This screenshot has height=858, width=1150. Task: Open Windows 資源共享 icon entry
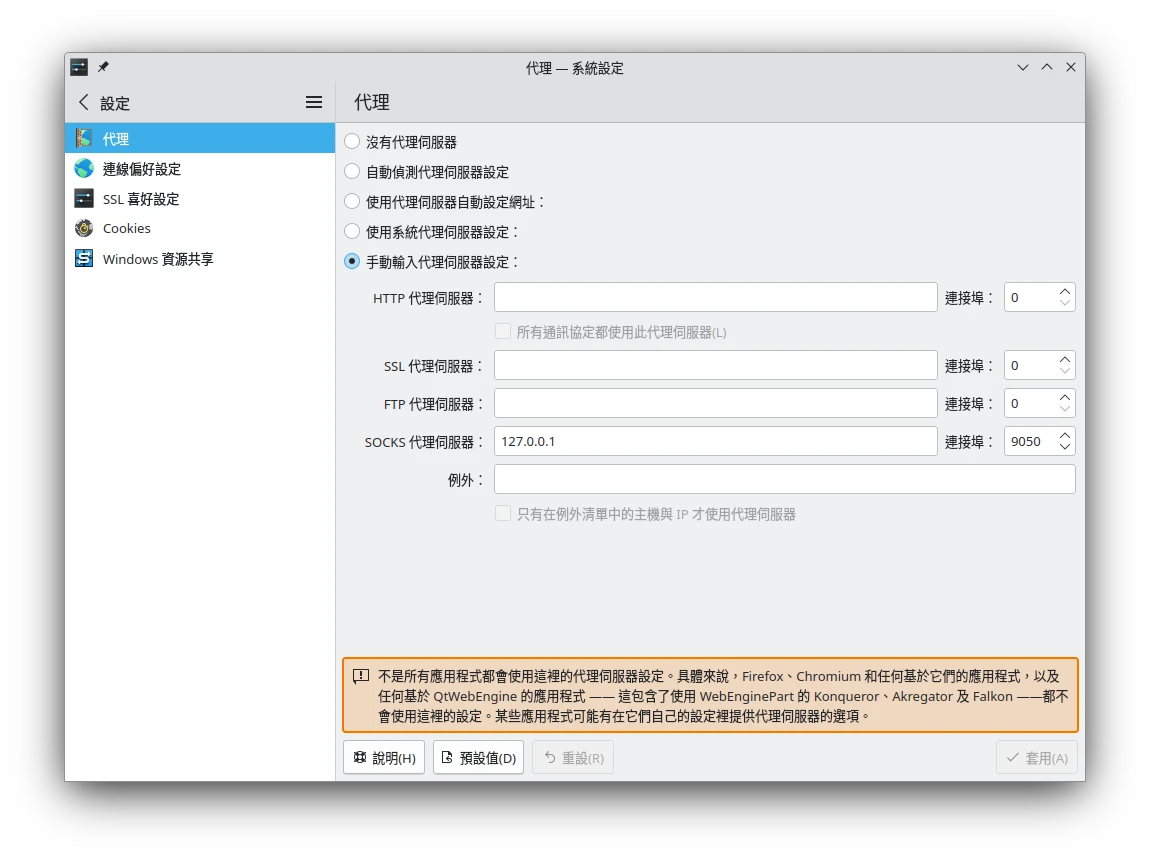pyautogui.click(x=84, y=259)
